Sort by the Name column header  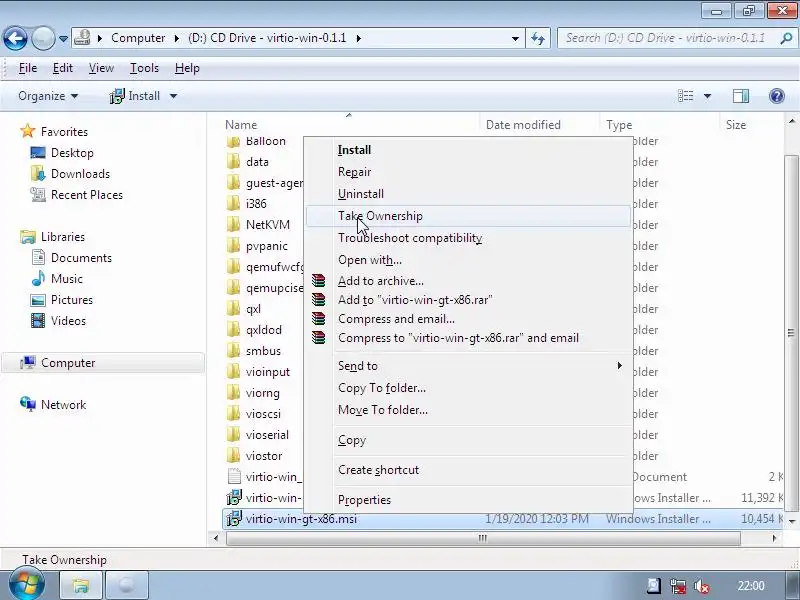241,125
